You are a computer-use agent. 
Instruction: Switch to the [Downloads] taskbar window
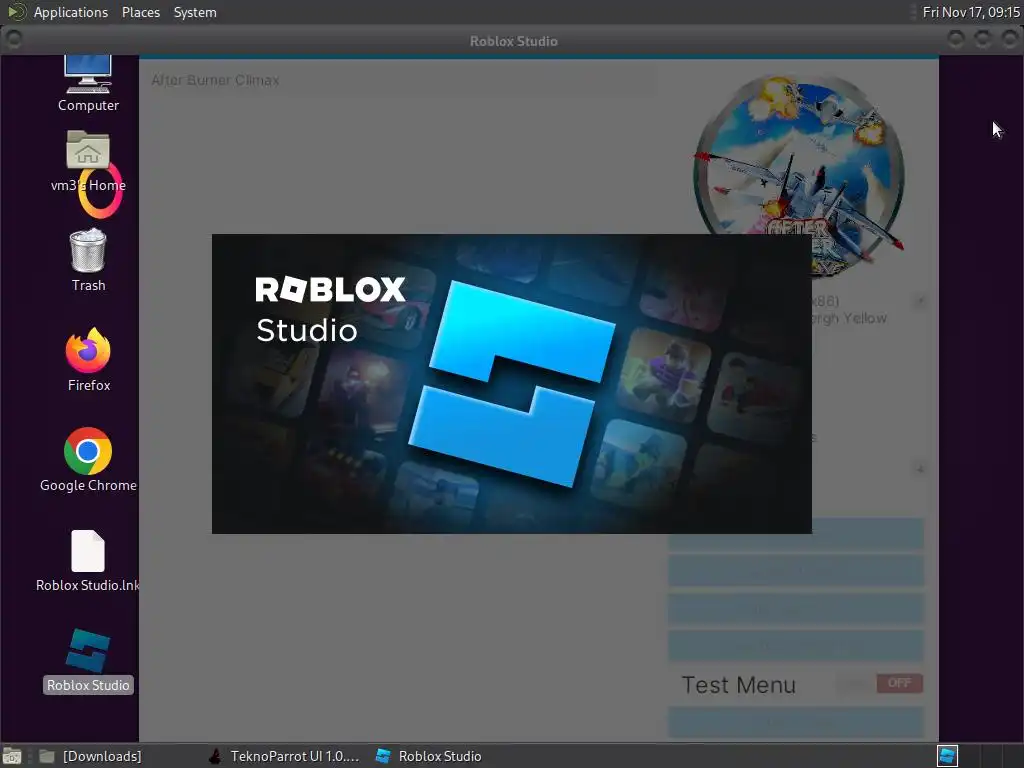pos(91,756)
